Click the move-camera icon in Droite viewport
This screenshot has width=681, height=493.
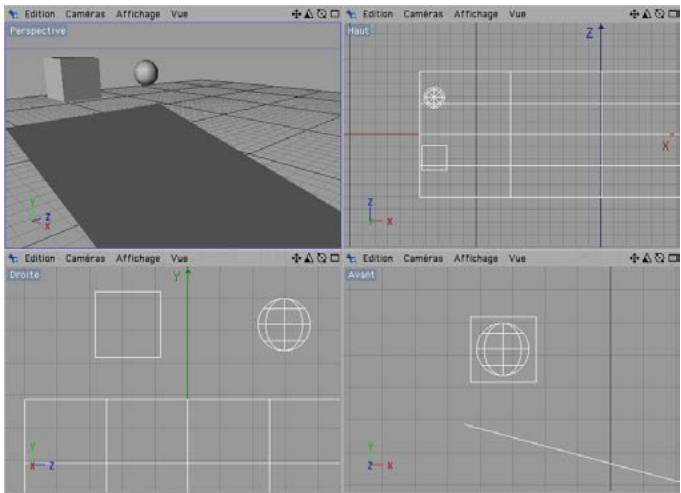click(x=296, y=258)
